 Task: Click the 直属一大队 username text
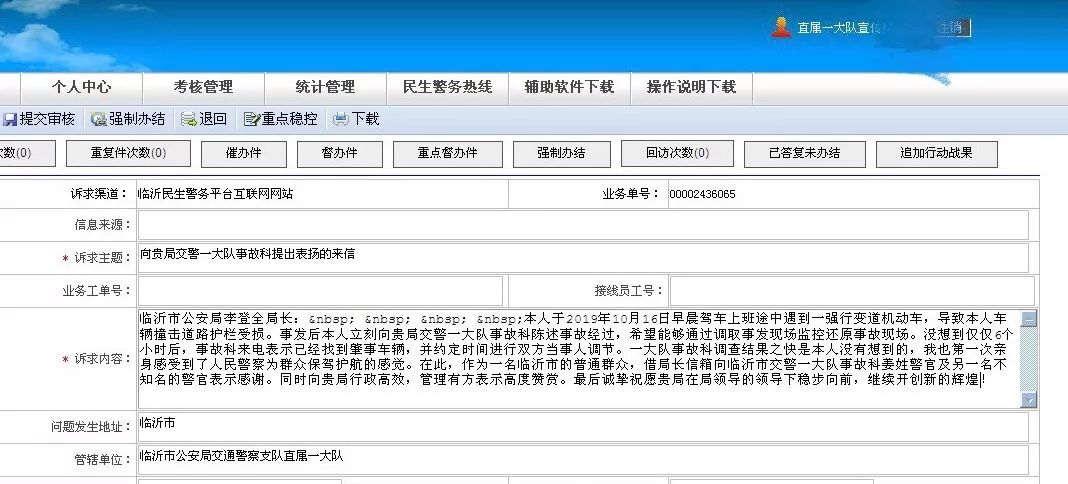tap(839, 28)
